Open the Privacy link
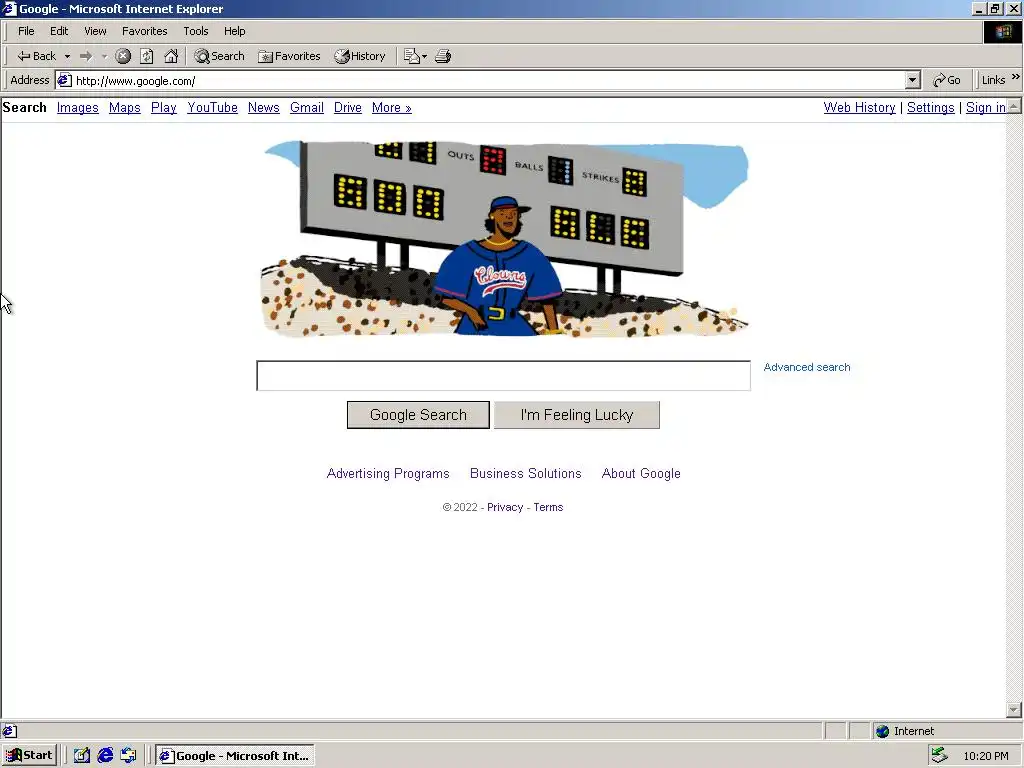The height and width of the screenshot is (768, 1024). pyautogui.click(x=505, y=507)
